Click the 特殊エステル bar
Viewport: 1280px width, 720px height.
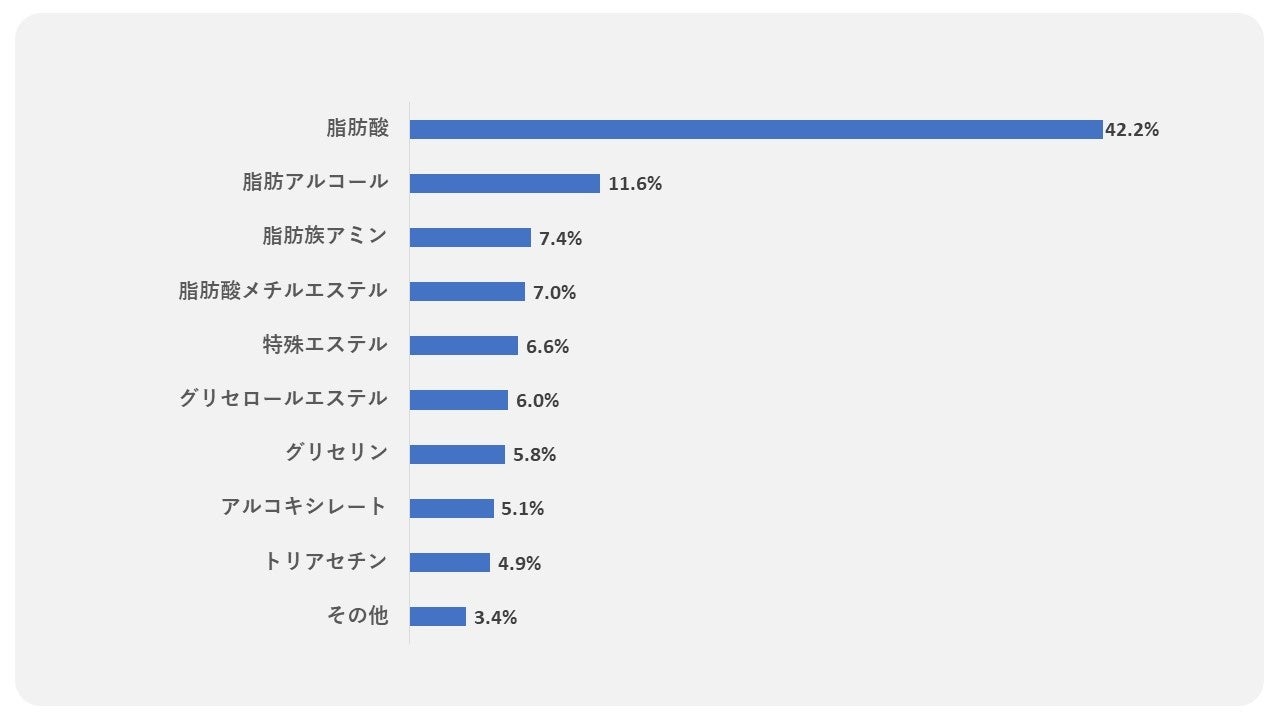point(463,346)
